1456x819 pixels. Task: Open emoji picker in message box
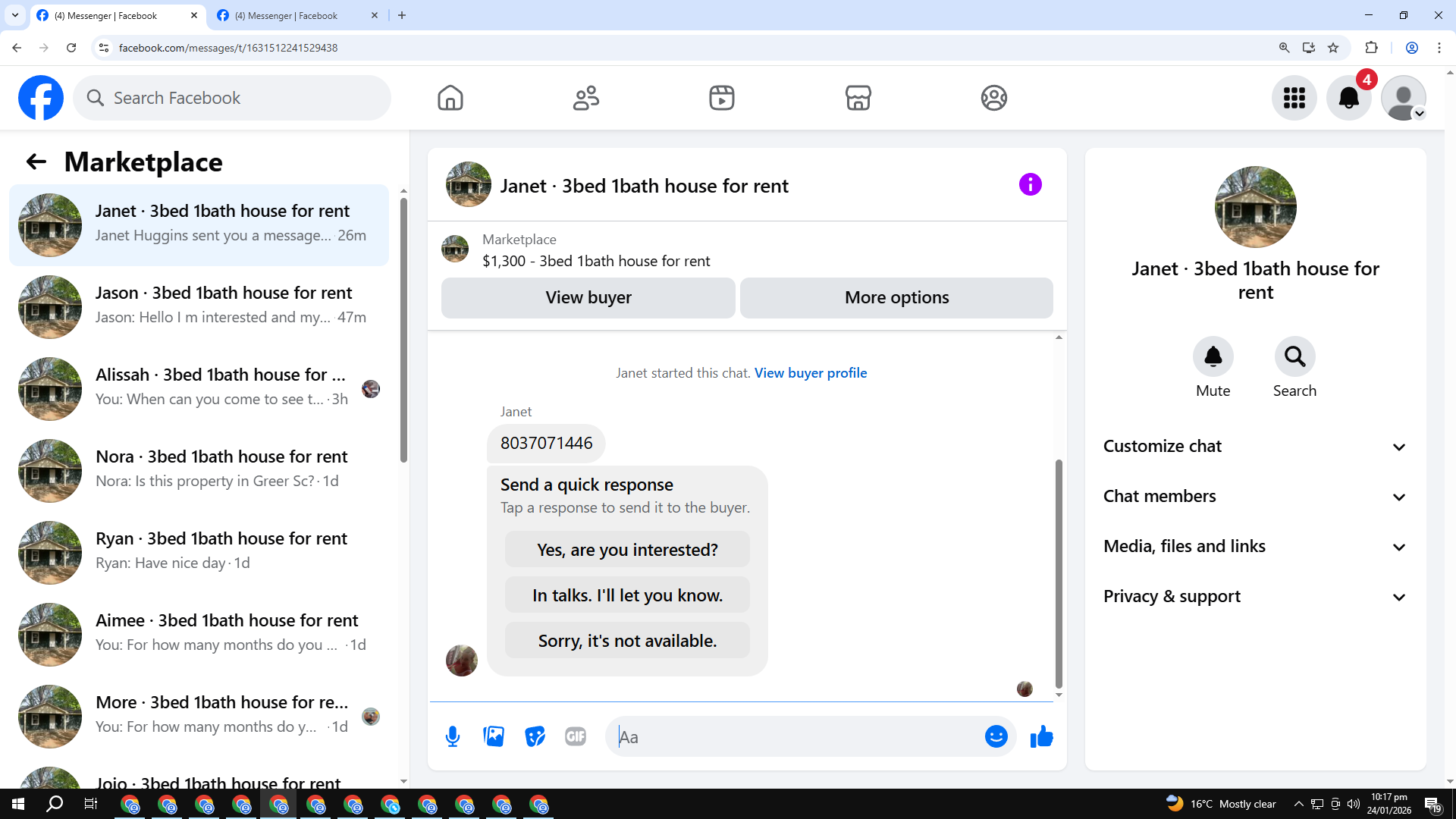tap(996, 736)
